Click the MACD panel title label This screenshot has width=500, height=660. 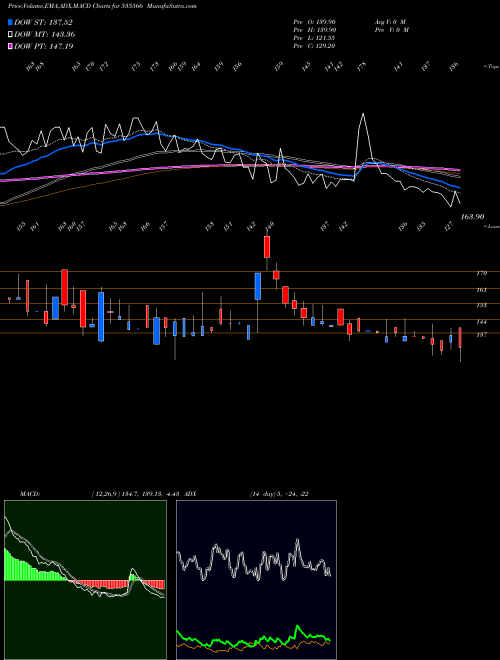click(x=30, y=494)
